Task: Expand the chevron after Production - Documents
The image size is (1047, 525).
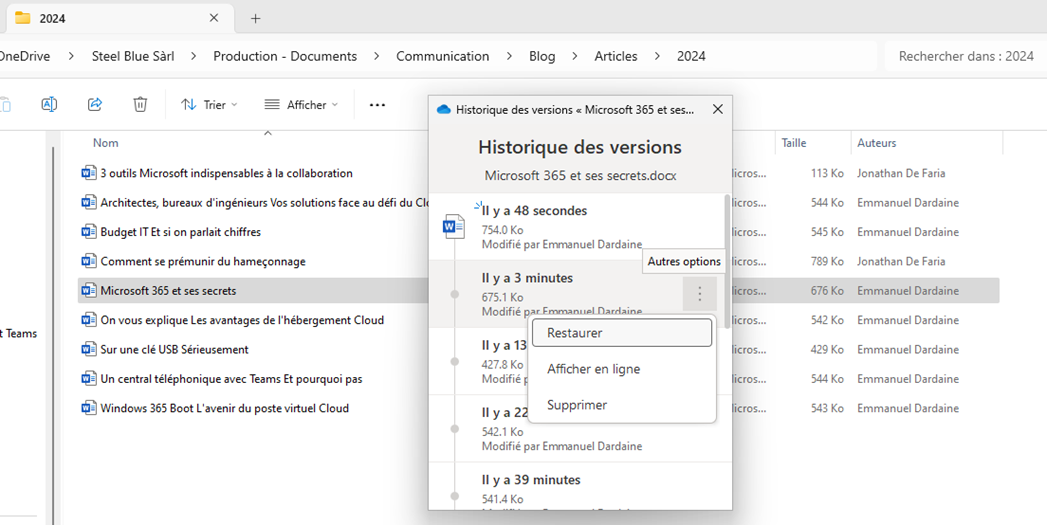Action: 377,56
